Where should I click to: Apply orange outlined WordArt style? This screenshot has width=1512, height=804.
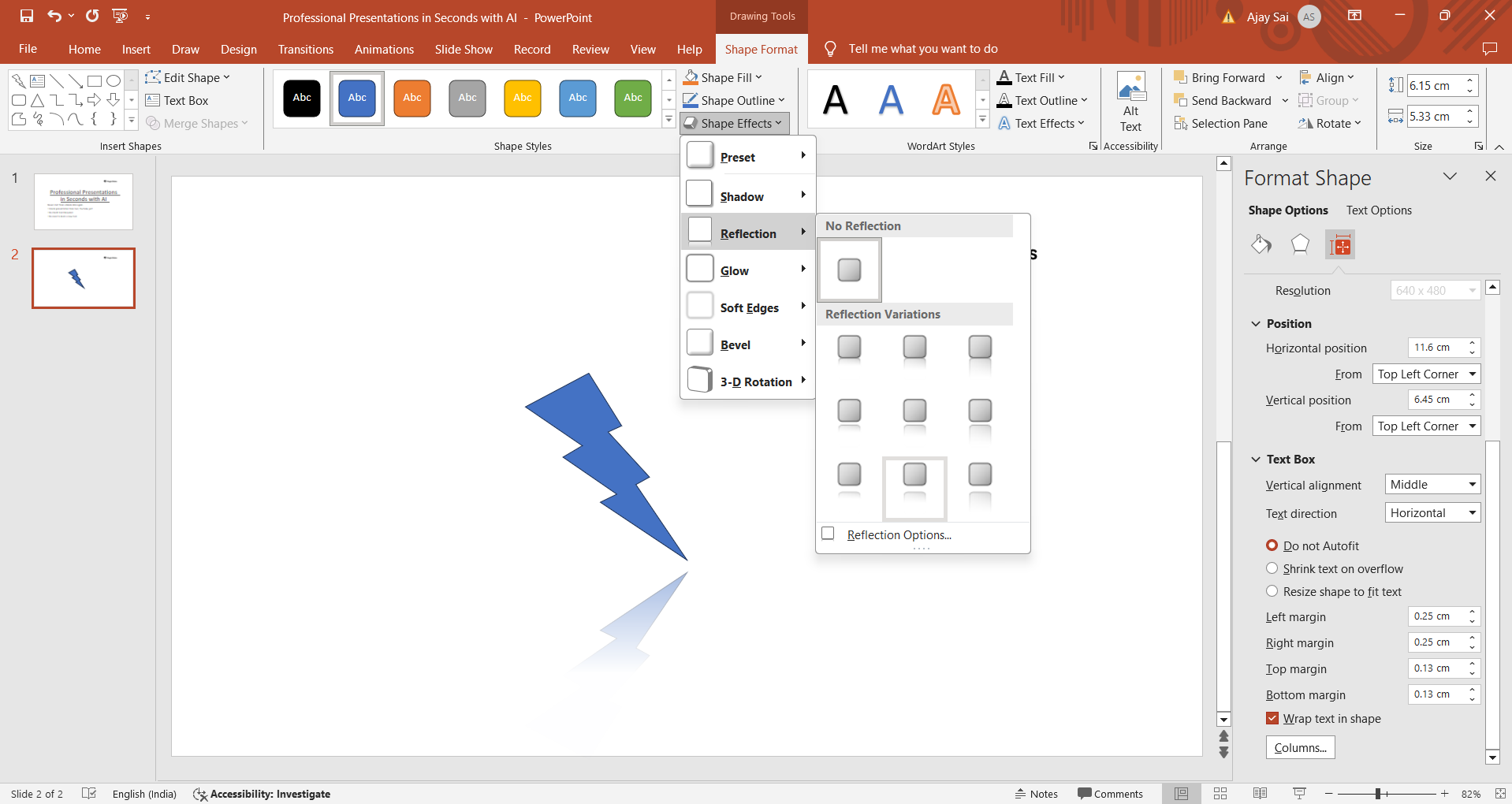(x=946, y=99)
